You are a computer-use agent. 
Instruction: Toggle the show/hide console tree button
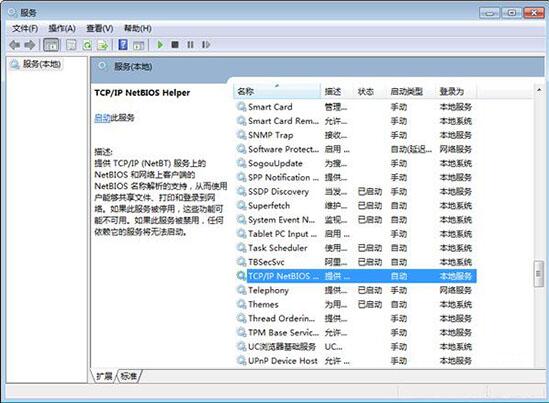(x=51, y=45)
